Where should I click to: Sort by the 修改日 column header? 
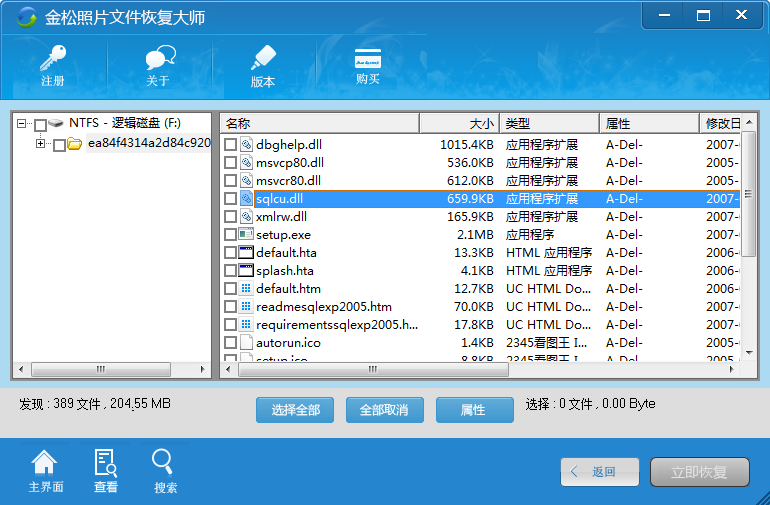click(720, 123)
